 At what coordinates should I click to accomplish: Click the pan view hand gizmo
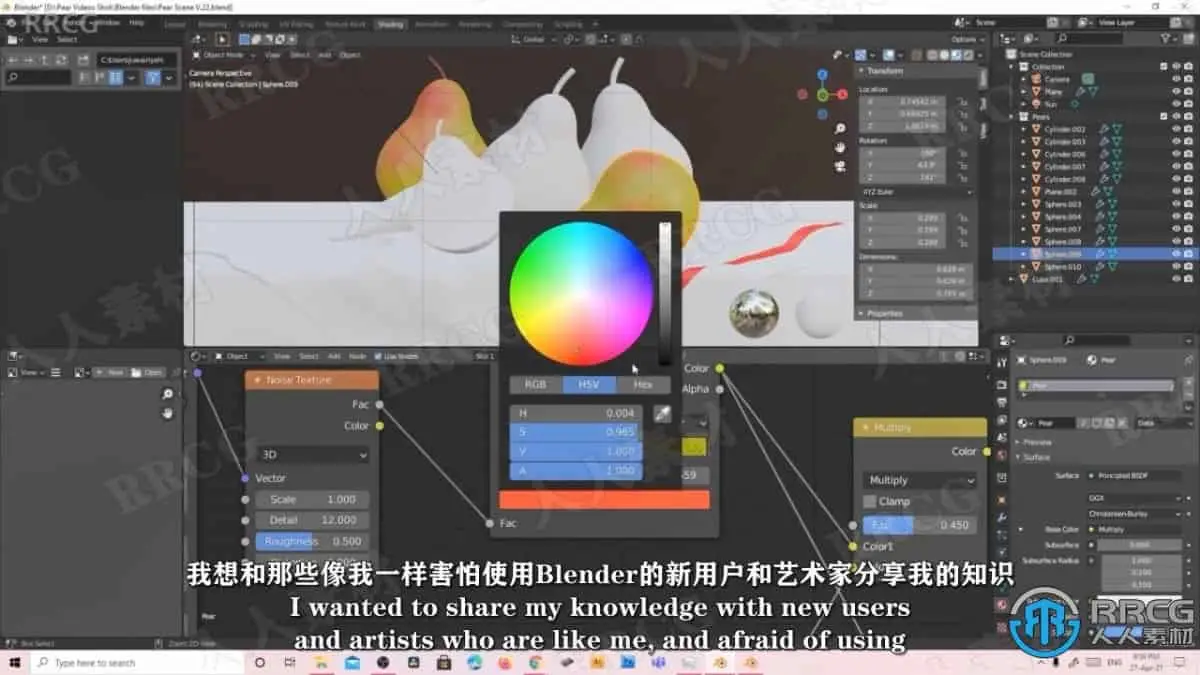841,147
